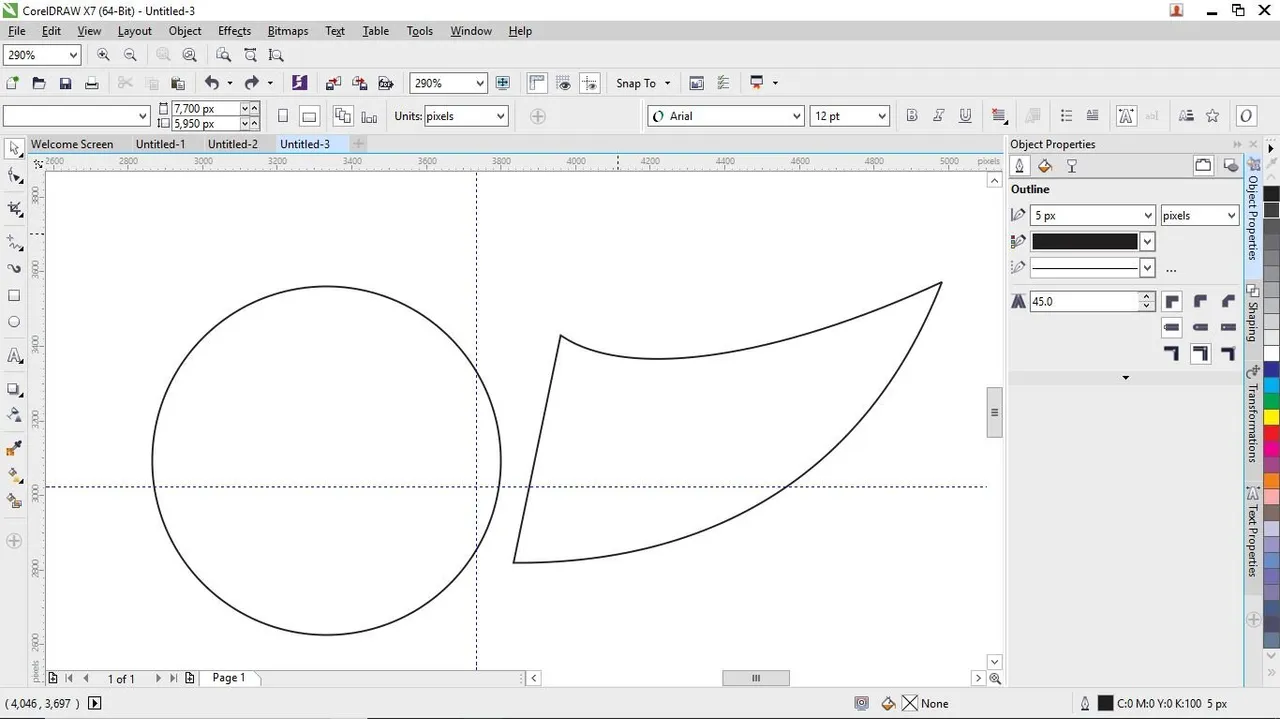
Task: Click the Zoom In magnifier icon
Action: click(103, 55)
